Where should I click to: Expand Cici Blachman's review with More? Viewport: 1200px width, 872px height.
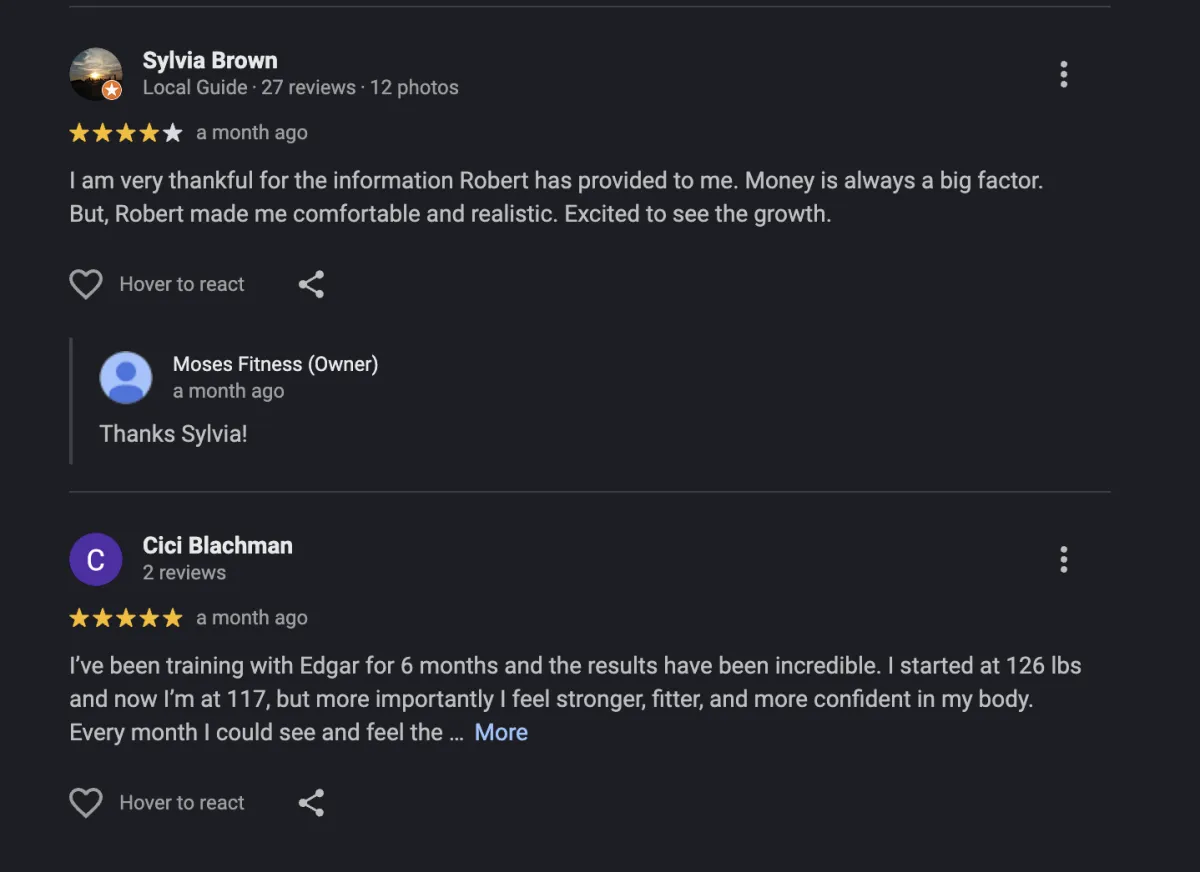(501, 732)
